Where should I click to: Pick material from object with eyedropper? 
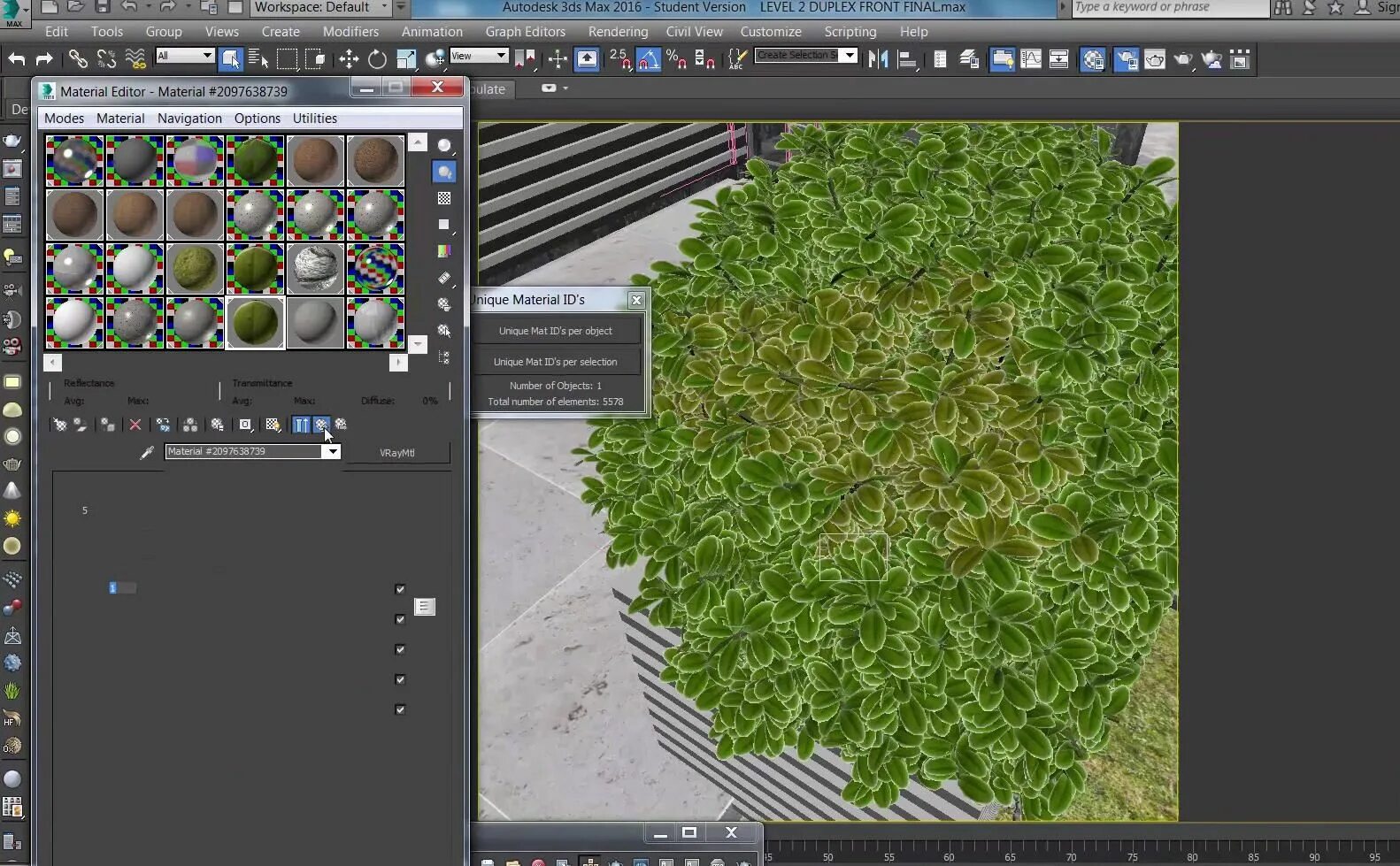(147, 452)
